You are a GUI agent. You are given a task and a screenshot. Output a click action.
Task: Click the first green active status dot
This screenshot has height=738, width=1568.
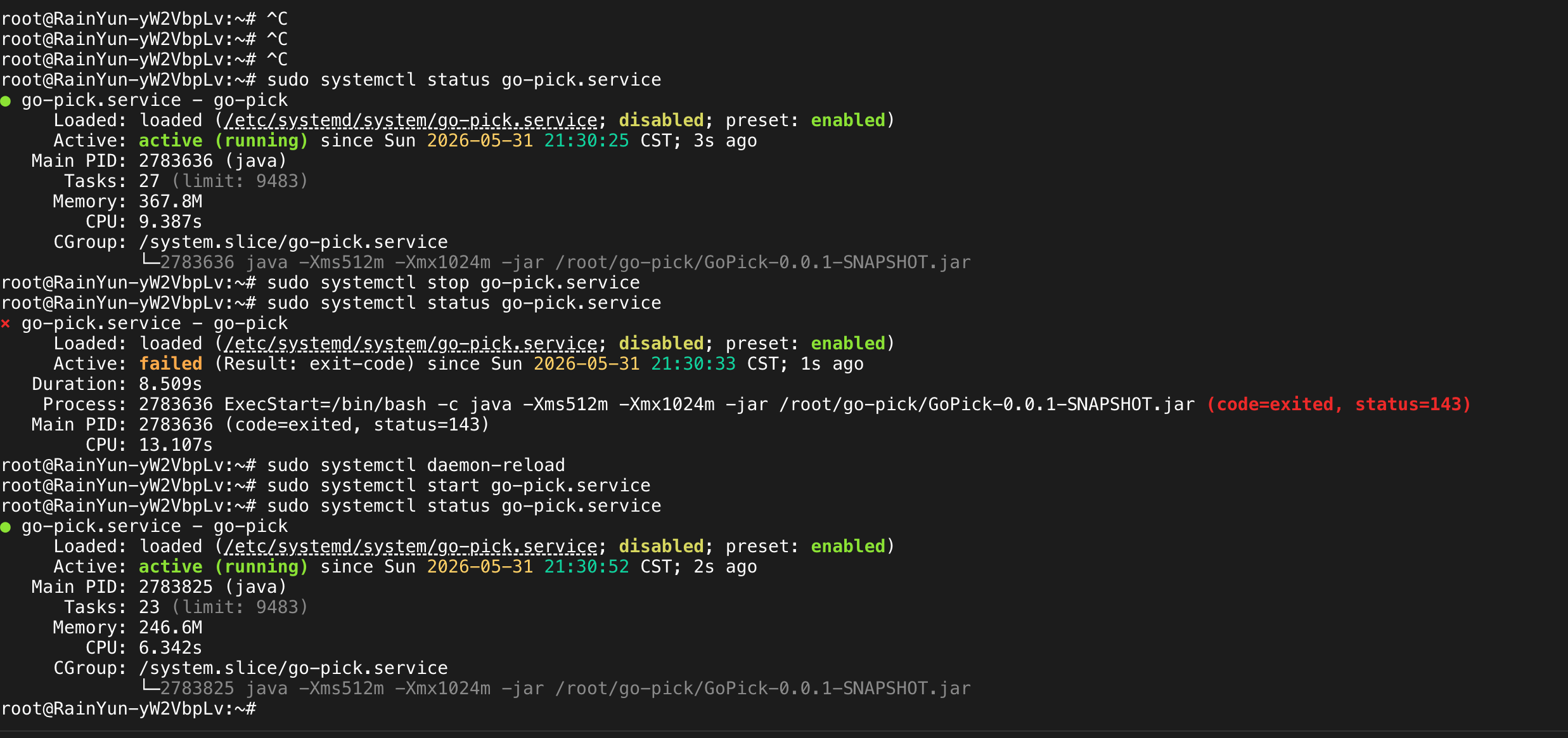click(x=6, y=101)
